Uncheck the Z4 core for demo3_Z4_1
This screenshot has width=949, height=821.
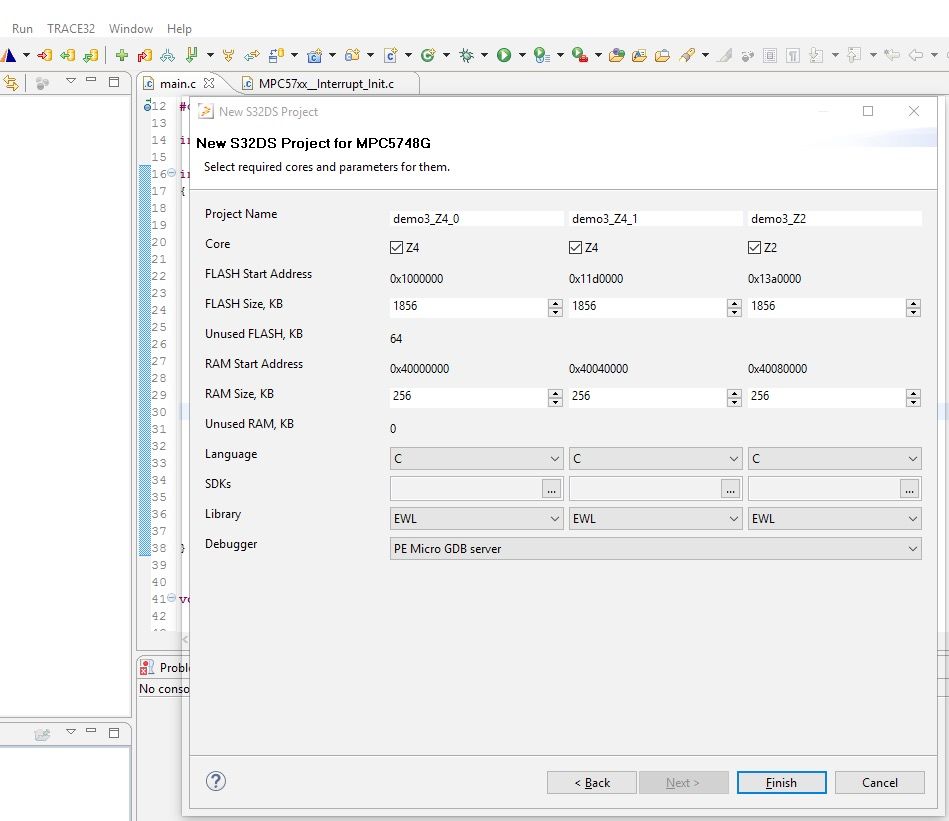pos(576,247)
